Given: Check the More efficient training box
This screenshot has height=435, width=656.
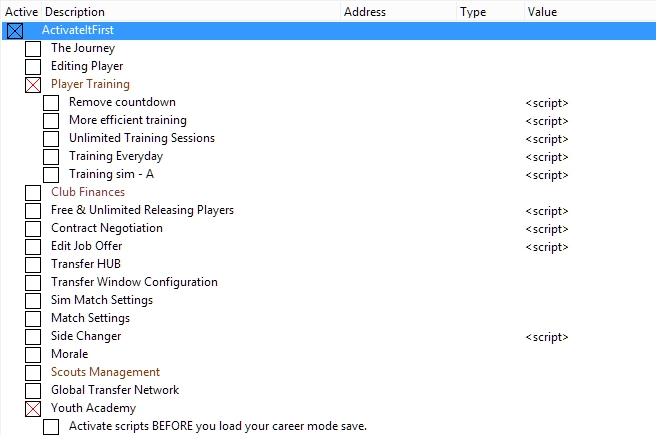Looking at the screenshot, I should point(51,120).
